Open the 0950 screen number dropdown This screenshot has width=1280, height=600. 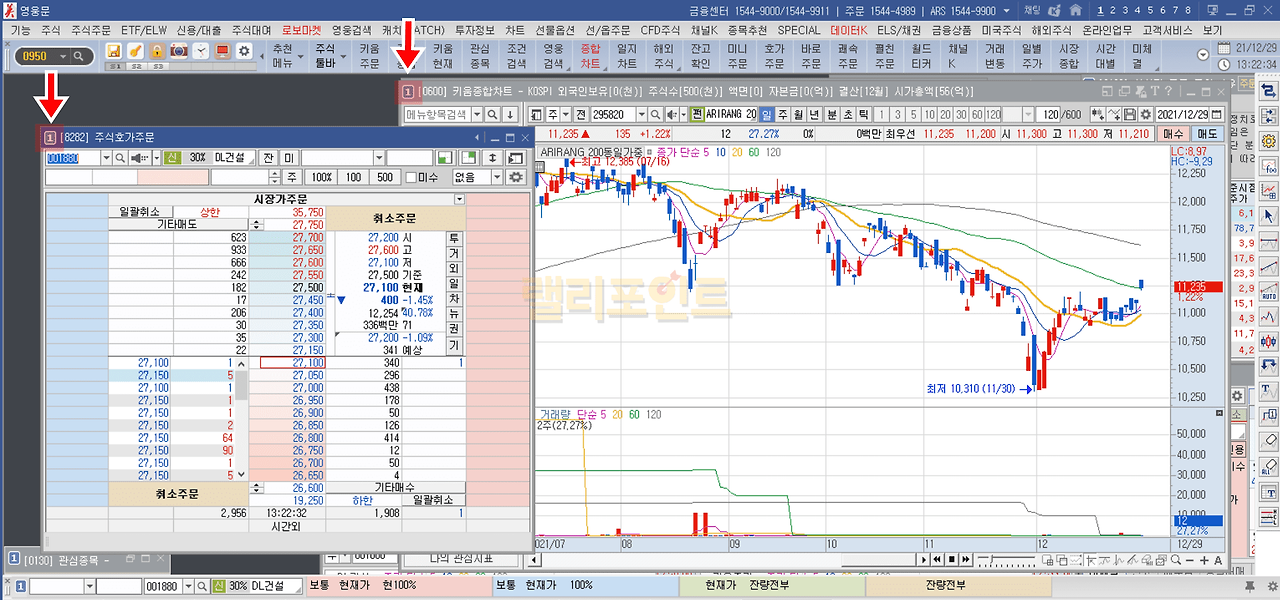(78, 57)
